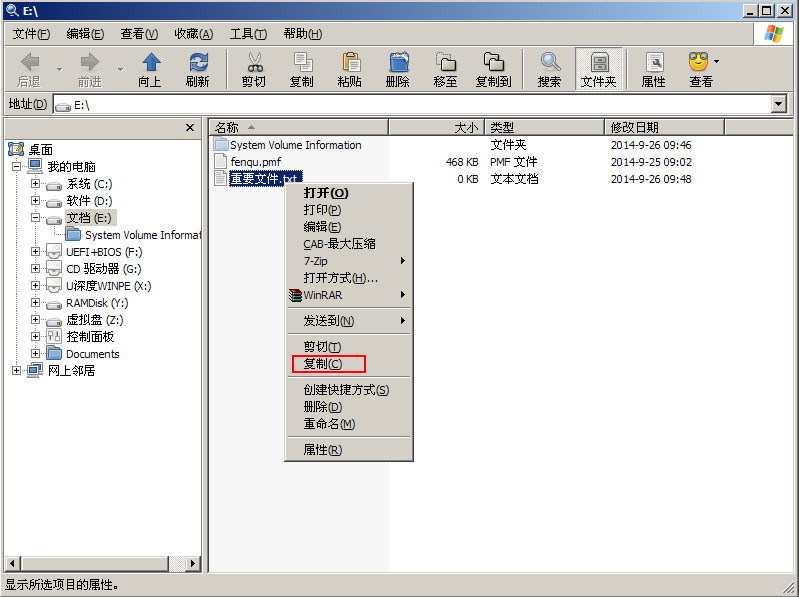Select System Volume Information in tree

[143, 235]
